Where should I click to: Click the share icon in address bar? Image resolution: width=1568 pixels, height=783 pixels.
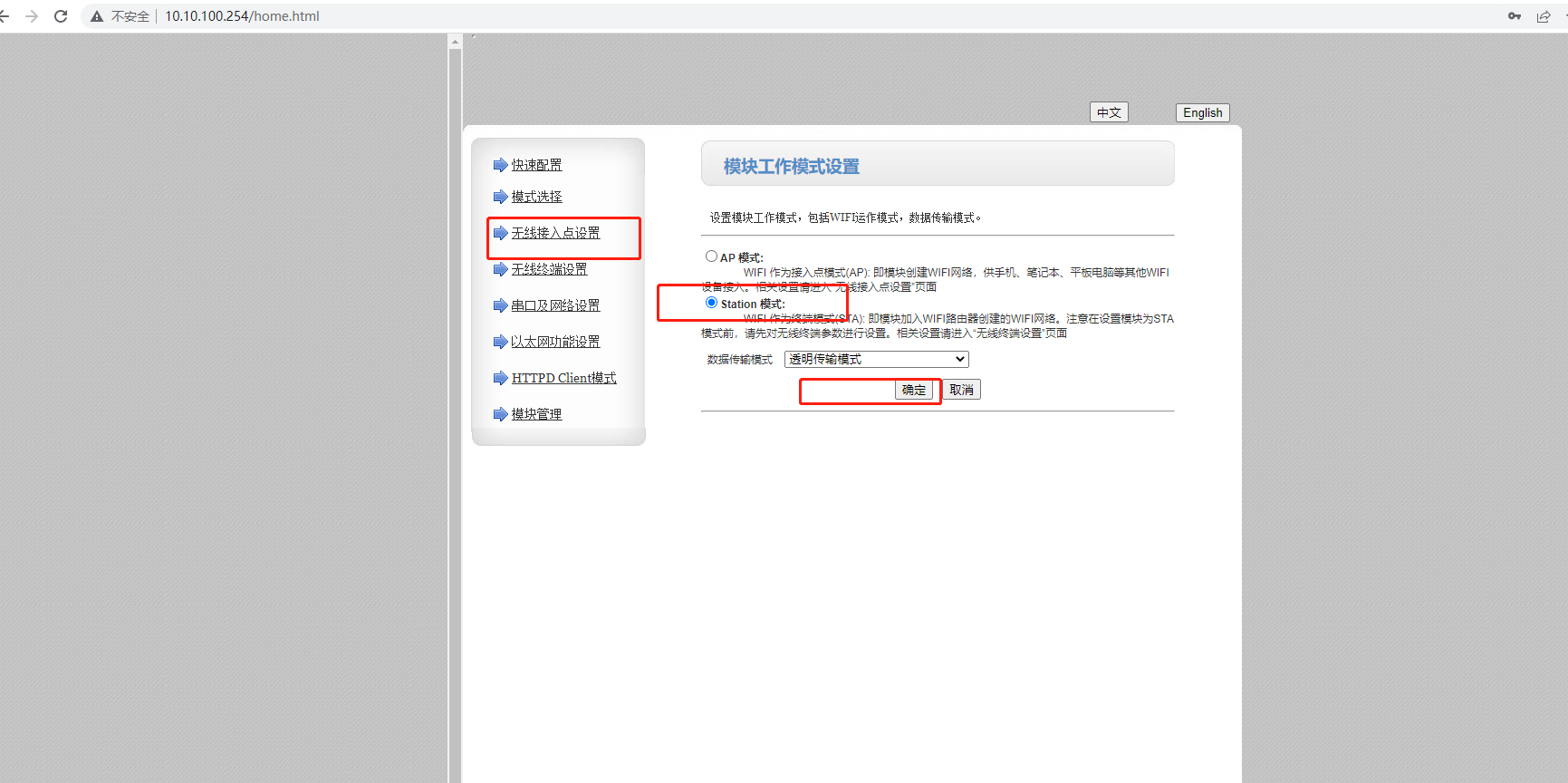pos(1544,16)
